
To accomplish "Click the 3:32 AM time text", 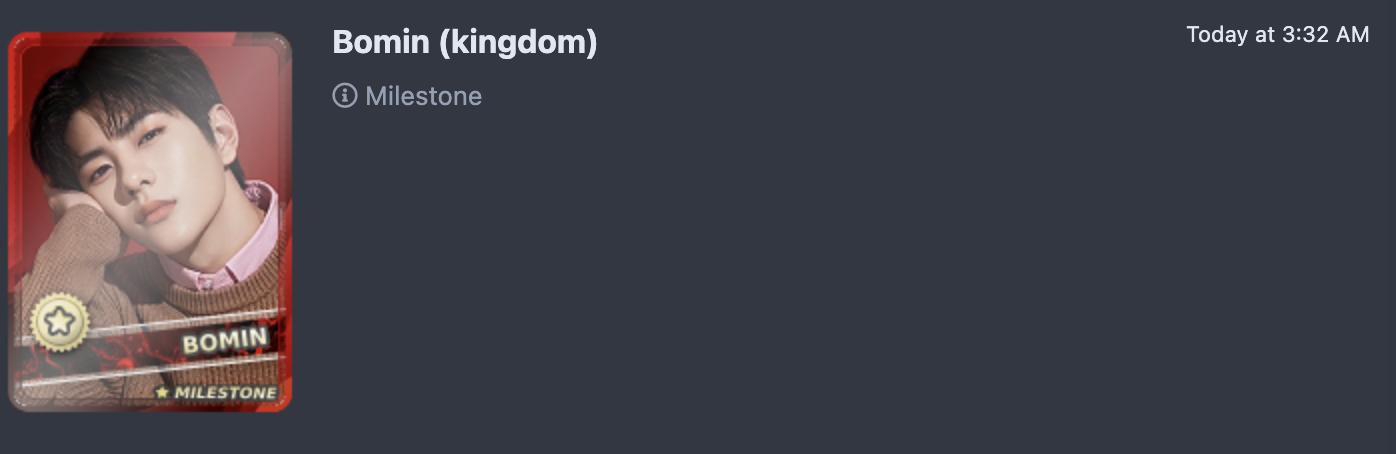I will coord(1326,34).
